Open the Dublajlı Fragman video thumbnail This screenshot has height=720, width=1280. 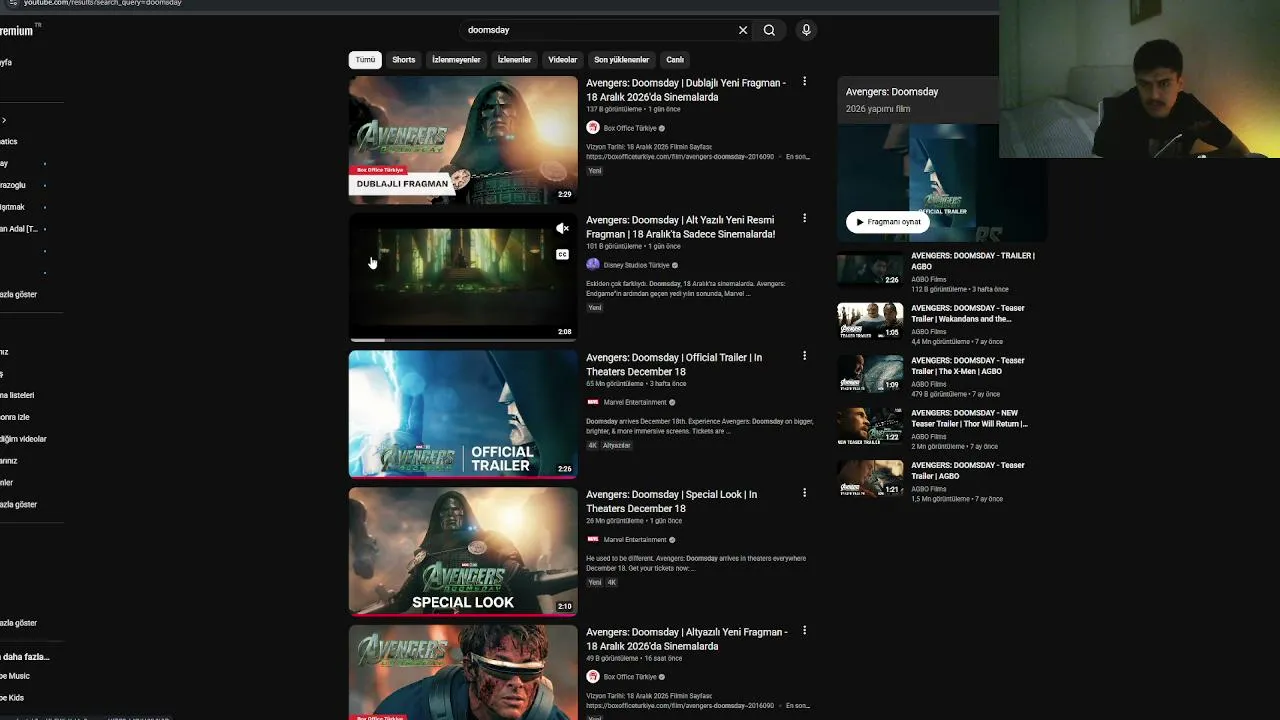click(x=463, y=140)
